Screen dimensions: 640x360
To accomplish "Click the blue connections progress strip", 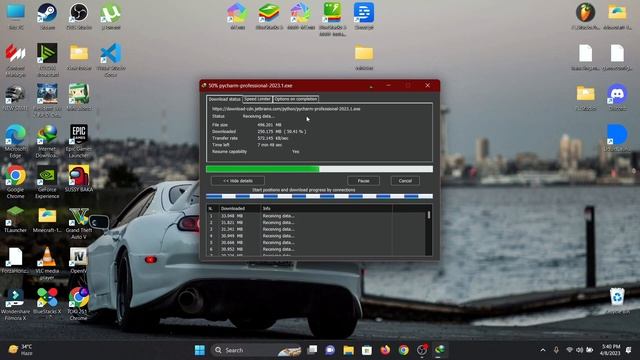I will (x=319, y=196).
